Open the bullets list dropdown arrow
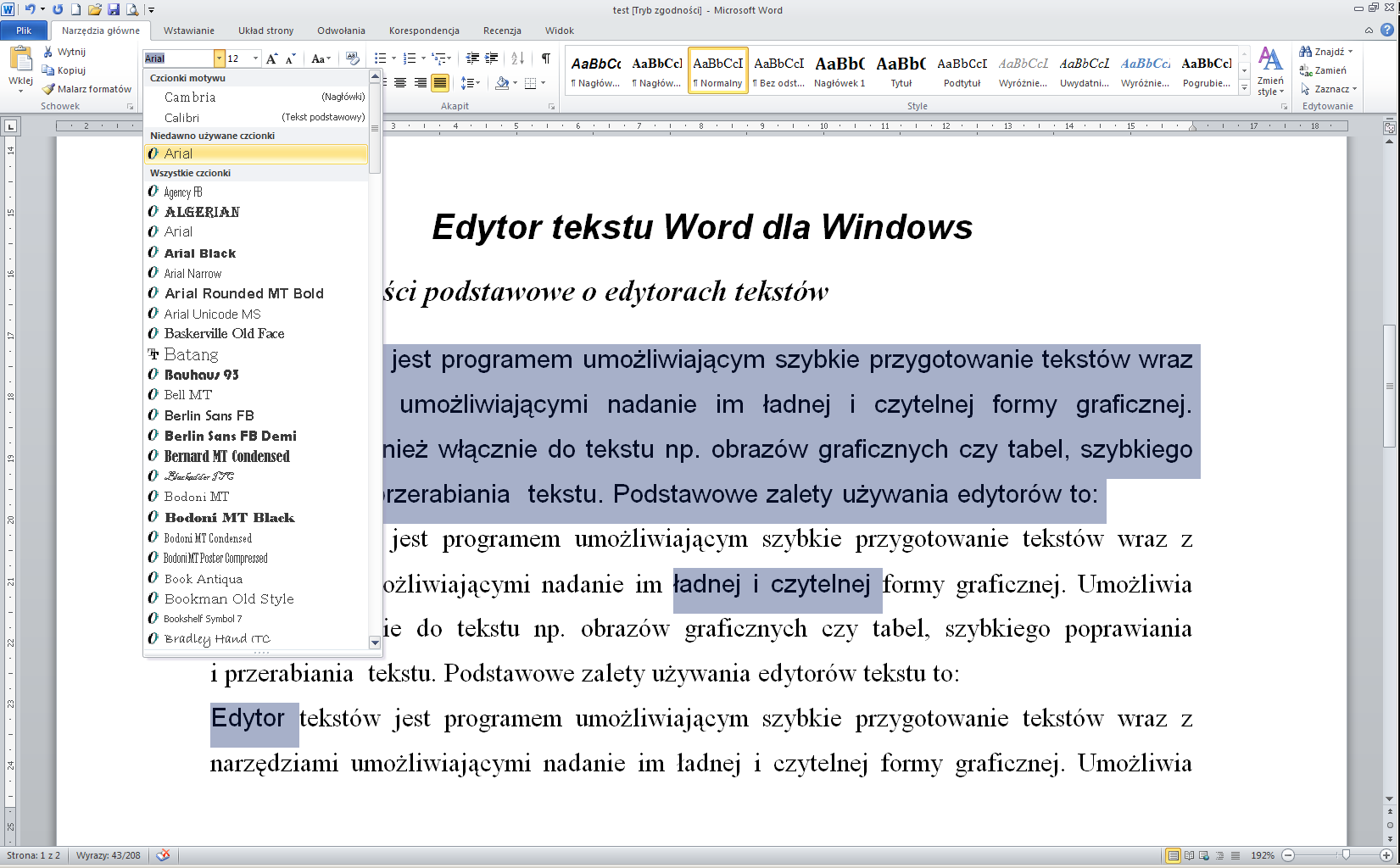The width and height of the screenshot is (1400, 868). coord(393,58)
